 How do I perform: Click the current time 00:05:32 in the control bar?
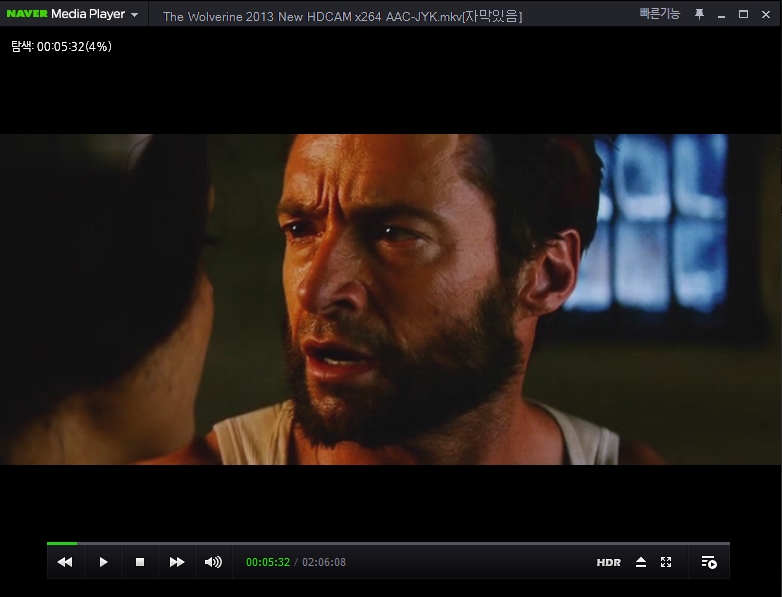click(x=268, y=562)
